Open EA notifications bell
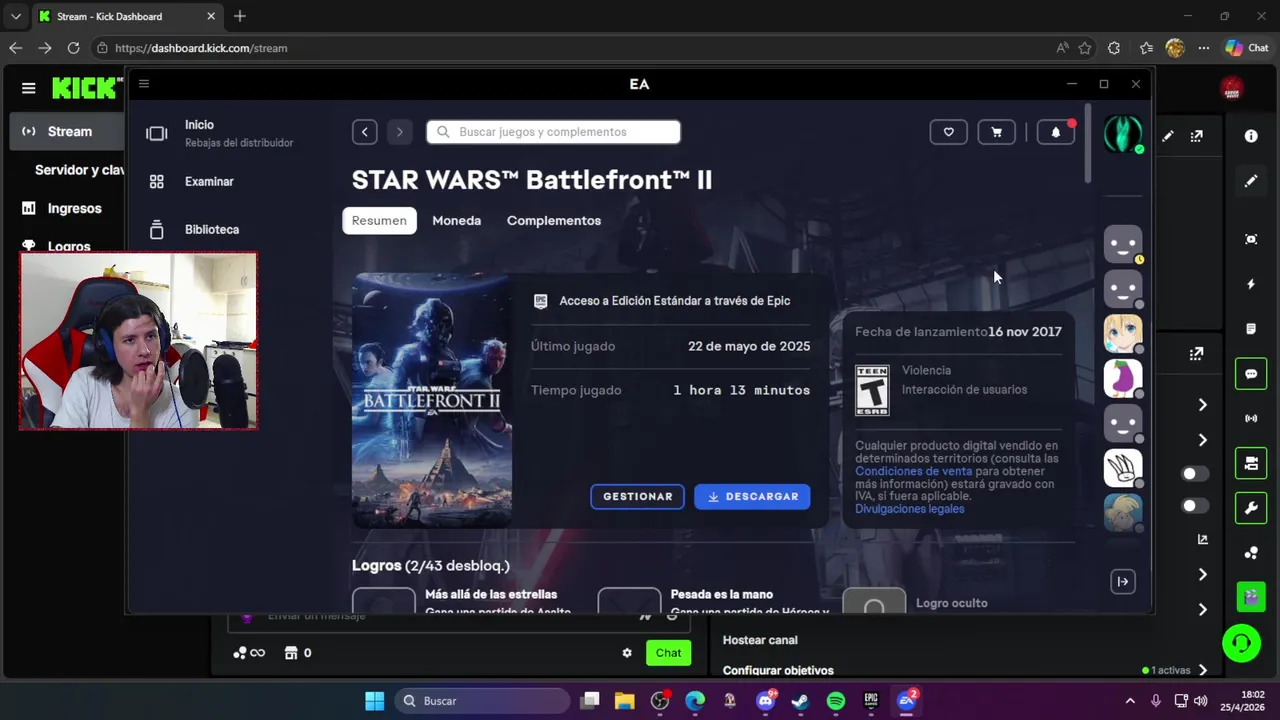The image size is (1280, 720). pyautogui.click(x=1055, y=132)
